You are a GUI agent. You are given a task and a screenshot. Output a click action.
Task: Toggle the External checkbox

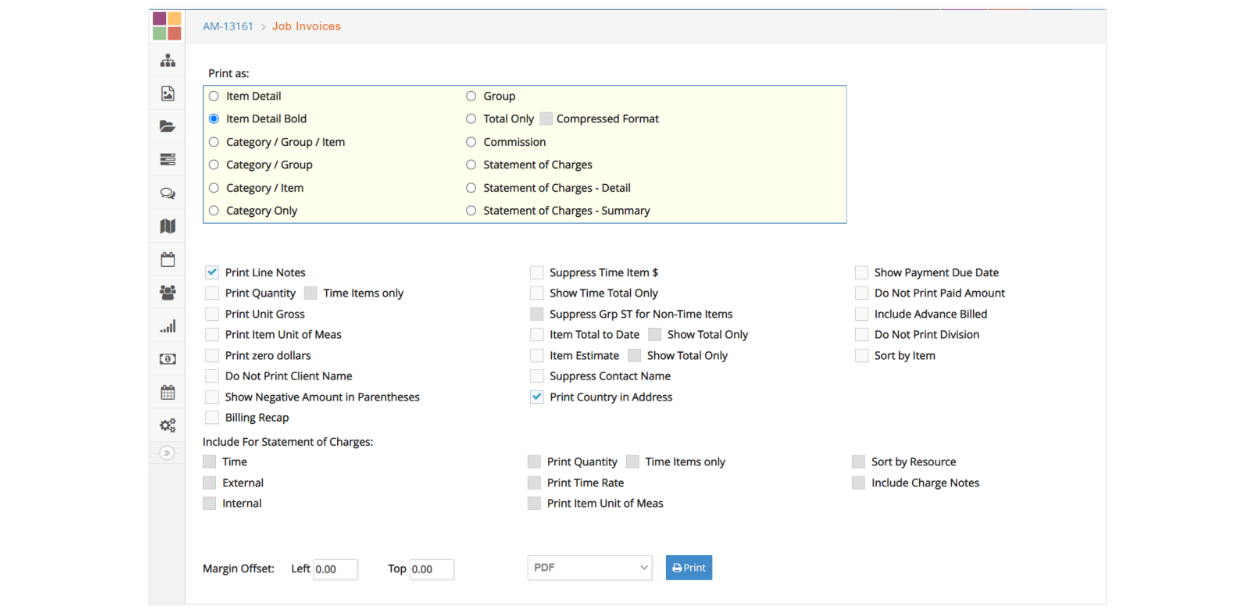coord(209,483)
